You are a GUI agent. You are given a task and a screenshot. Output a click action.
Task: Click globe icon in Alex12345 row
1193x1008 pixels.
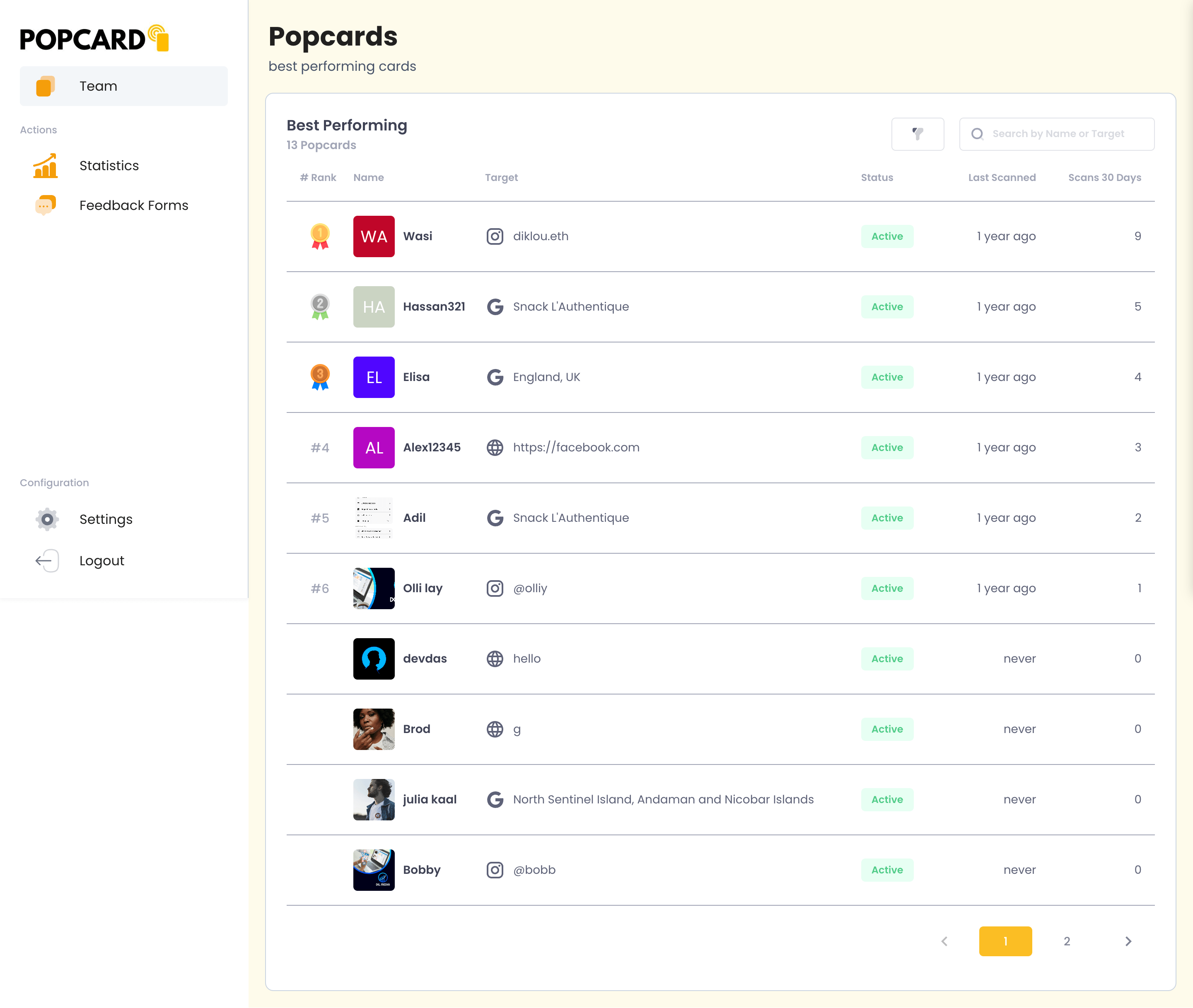coord(495,447)
